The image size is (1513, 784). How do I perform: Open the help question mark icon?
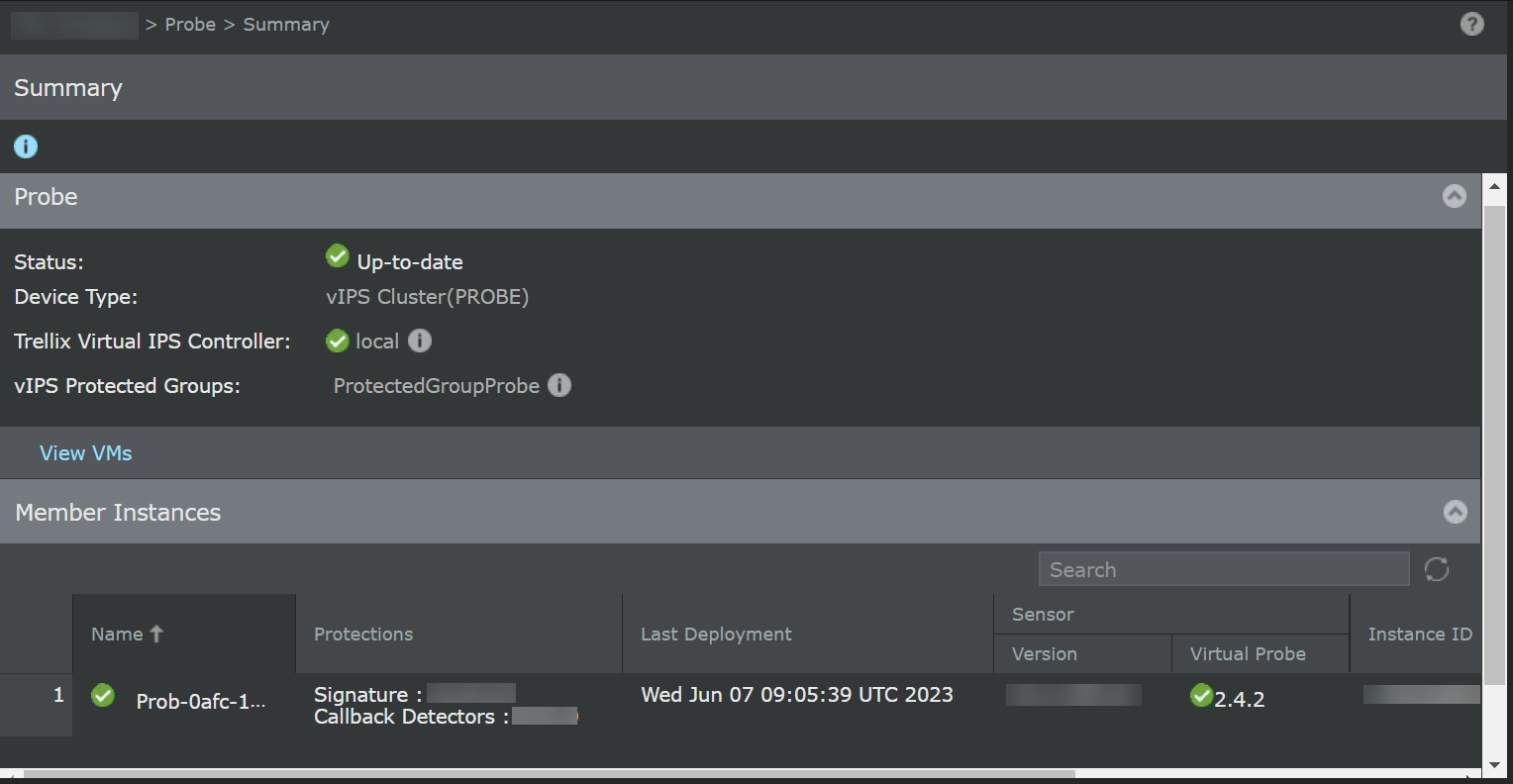(1472, 24)
